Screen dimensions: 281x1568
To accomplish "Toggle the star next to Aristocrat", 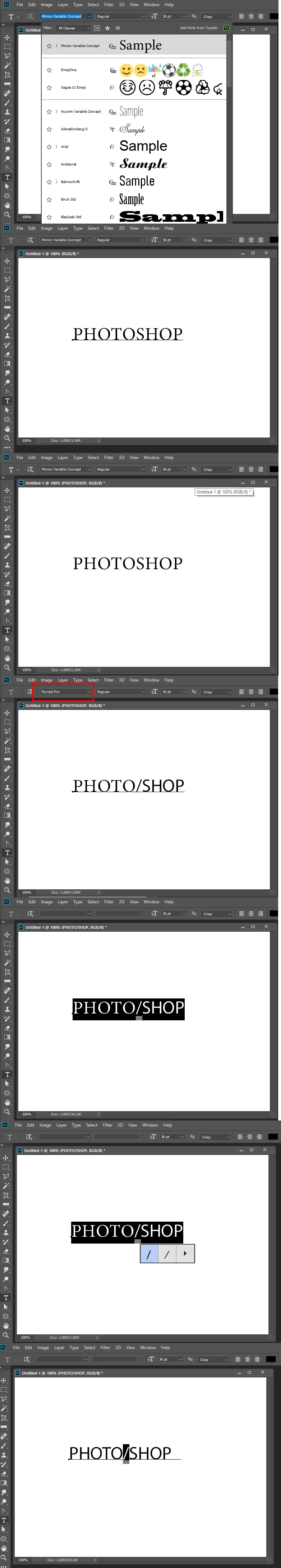I will tap(49, 164).
